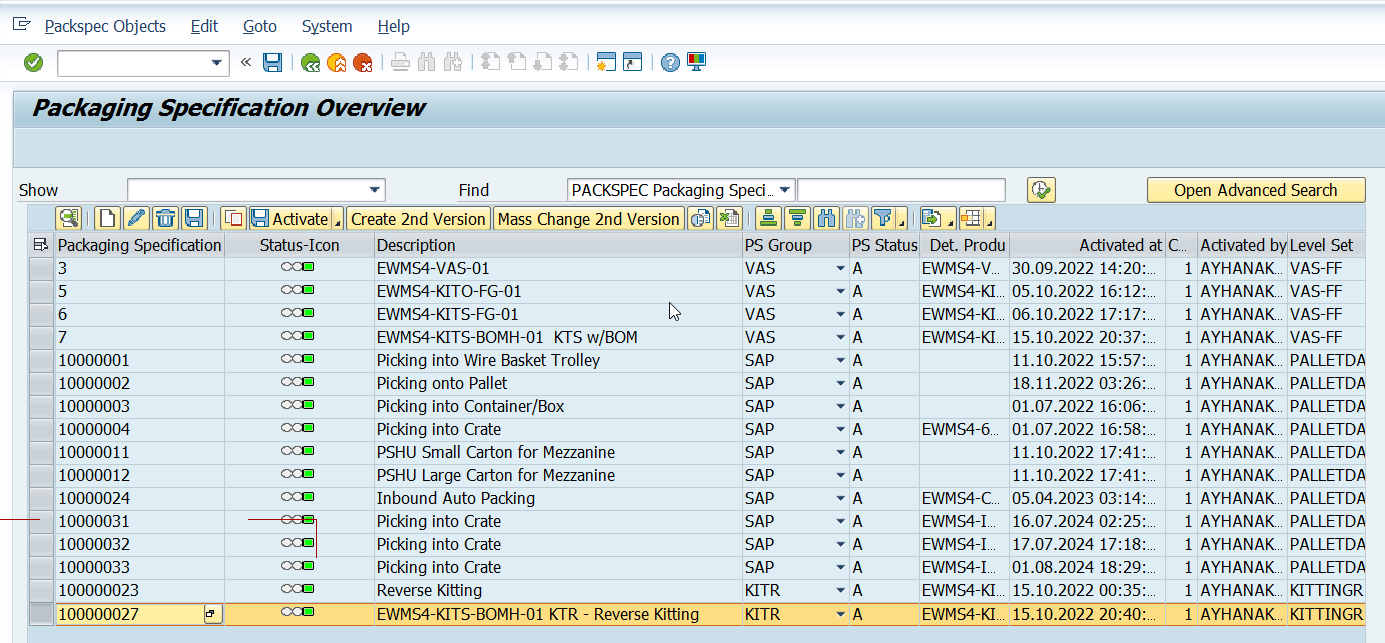Click the Export icon with green arrow

(x=932, y=219)
